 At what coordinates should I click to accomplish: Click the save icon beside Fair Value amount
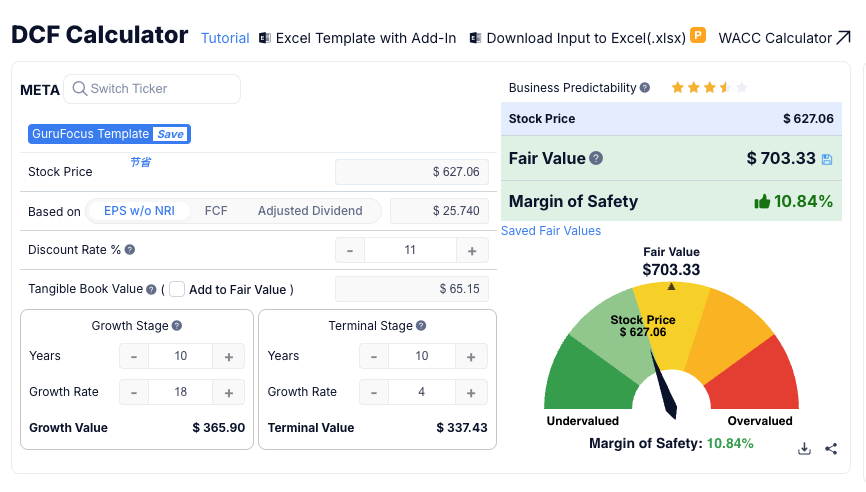[x=827, y=160]
